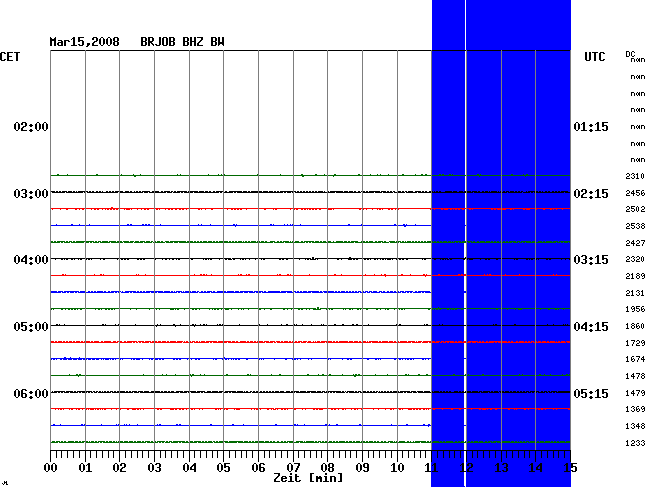Pick the DC value 2502
This screenshot has height=494, width=650.
(x=635, y=209)
